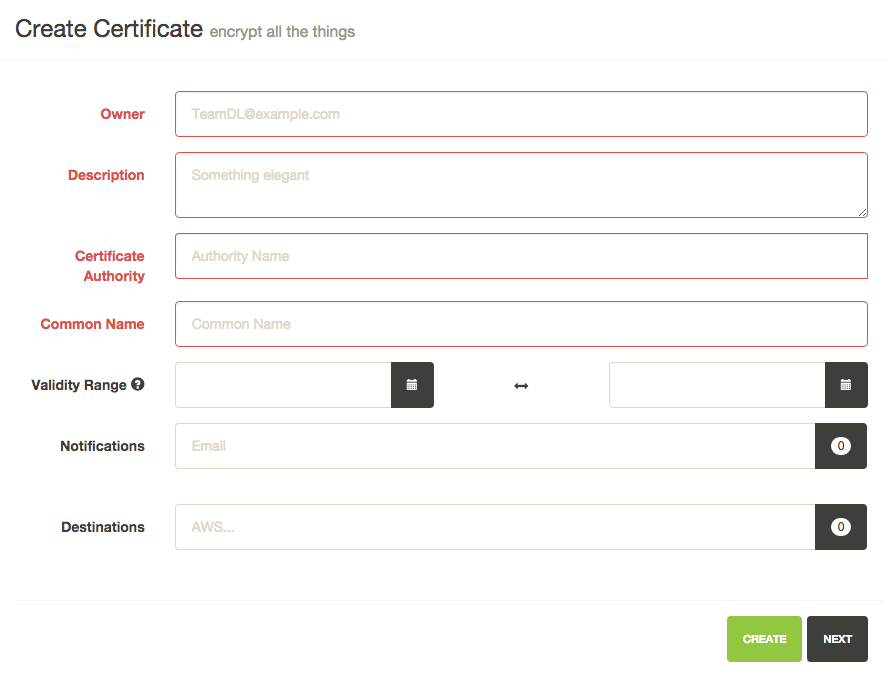888x683 pixels.
Task: Click the validity start date field
Action: (x=283, y=385)
